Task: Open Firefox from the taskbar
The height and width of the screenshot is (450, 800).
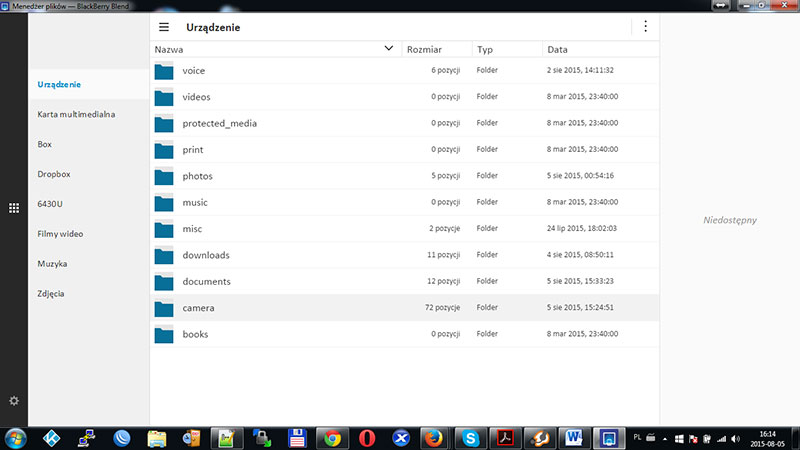Action: click(x=434, y=438)
